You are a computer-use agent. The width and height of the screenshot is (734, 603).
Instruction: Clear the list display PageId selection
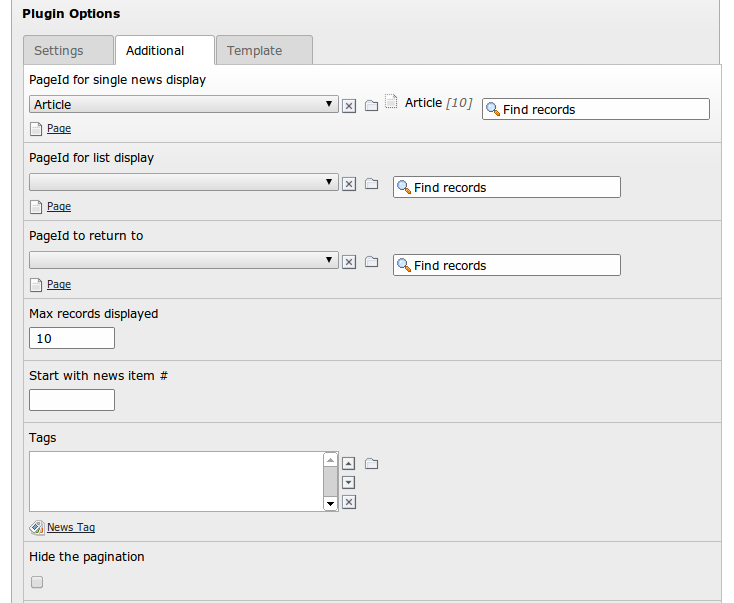coord(349,184)
